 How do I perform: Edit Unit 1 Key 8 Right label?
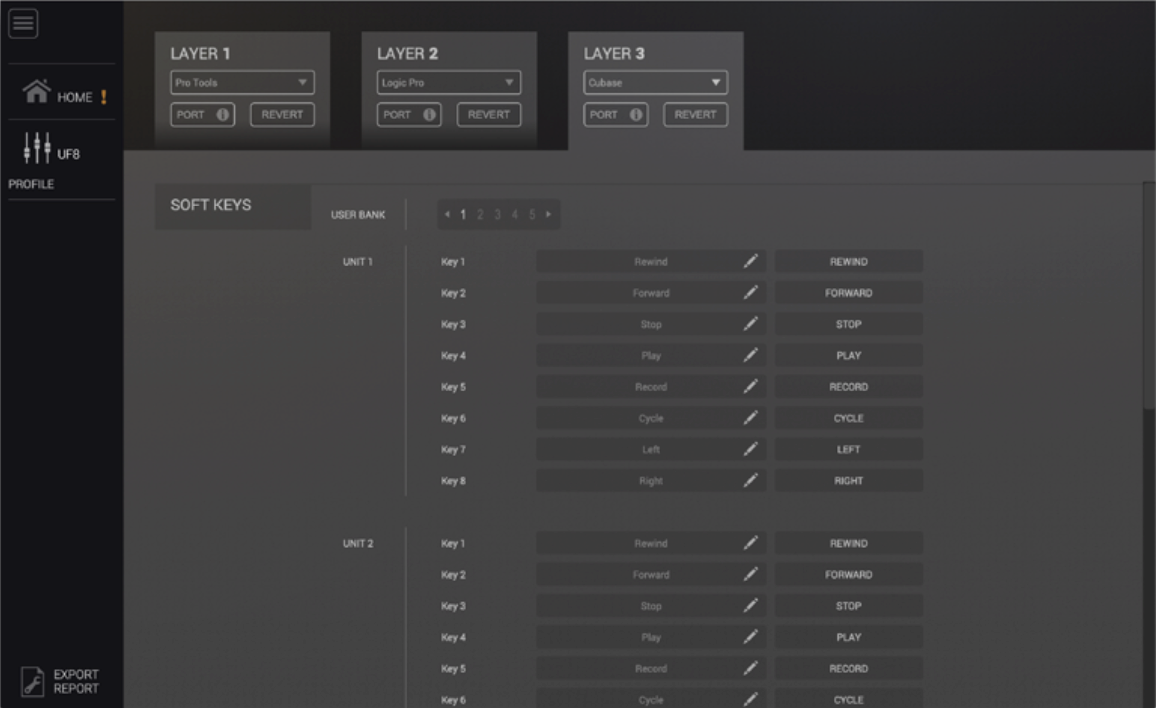click(650, 481)
